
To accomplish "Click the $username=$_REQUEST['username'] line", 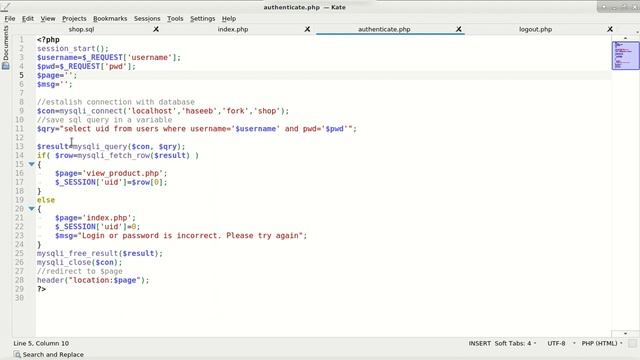I will pos(109,58).
